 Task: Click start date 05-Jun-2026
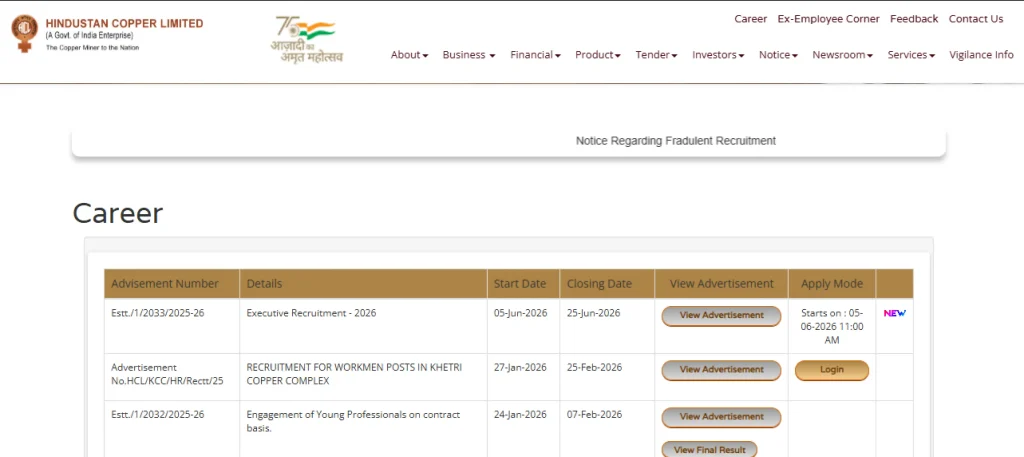520,313
